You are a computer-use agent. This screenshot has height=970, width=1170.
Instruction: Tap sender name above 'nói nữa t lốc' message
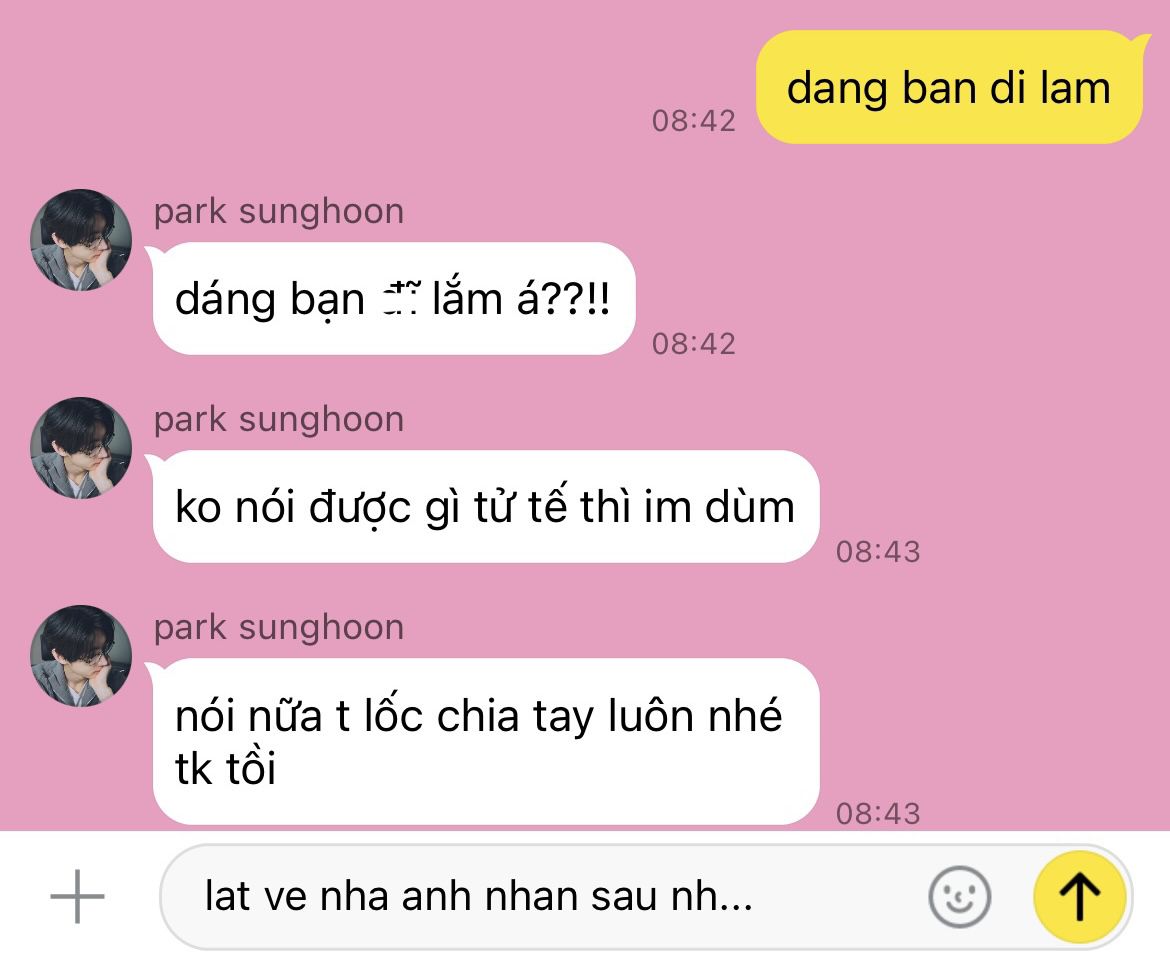[x=279, y=628]
